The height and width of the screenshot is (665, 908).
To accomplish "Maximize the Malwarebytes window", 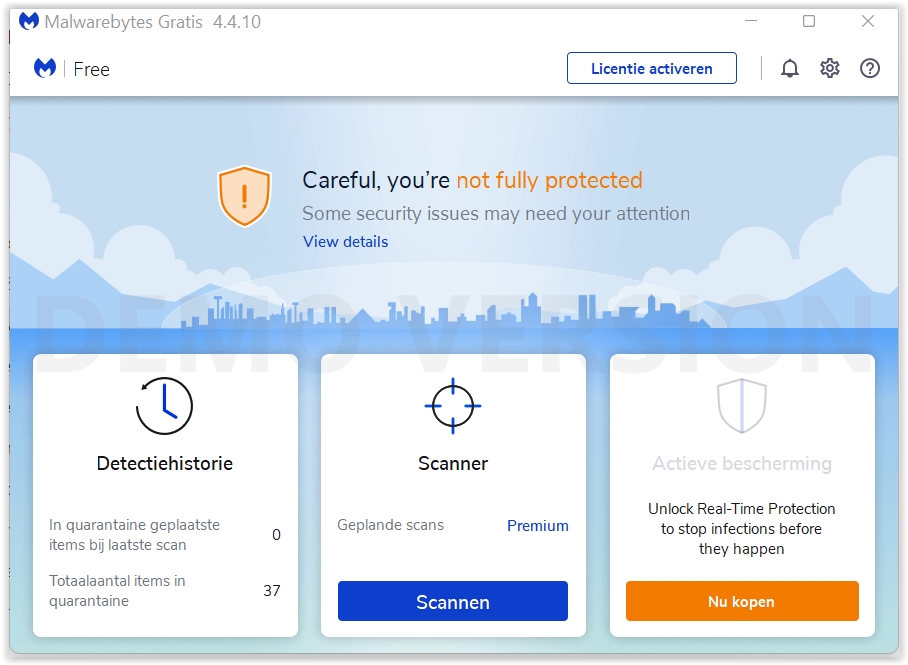I will [809, 22].
